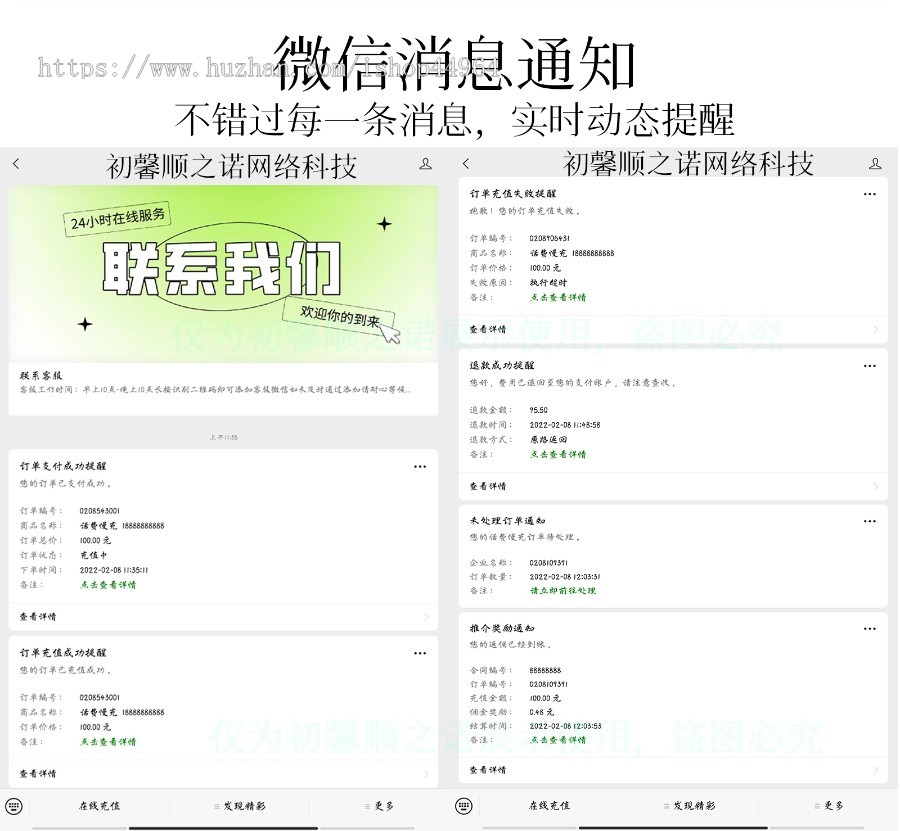Open 更多 menu in right chat
This screenshot has height=831, width=900.
click(829, 806)
